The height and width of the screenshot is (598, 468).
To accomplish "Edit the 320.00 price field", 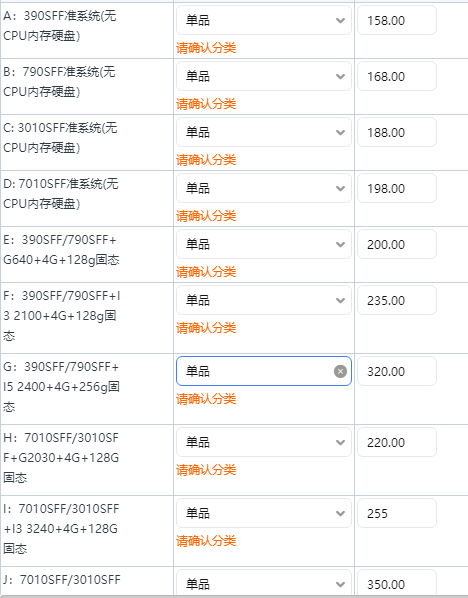I will [397, 371].
